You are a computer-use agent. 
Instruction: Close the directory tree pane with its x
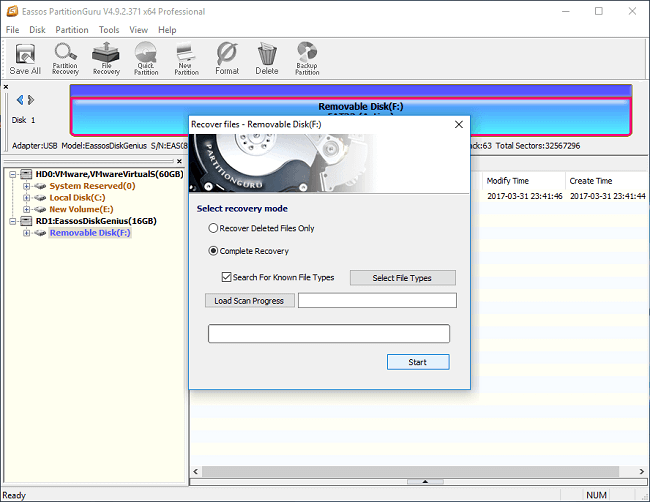pos(179,161)
